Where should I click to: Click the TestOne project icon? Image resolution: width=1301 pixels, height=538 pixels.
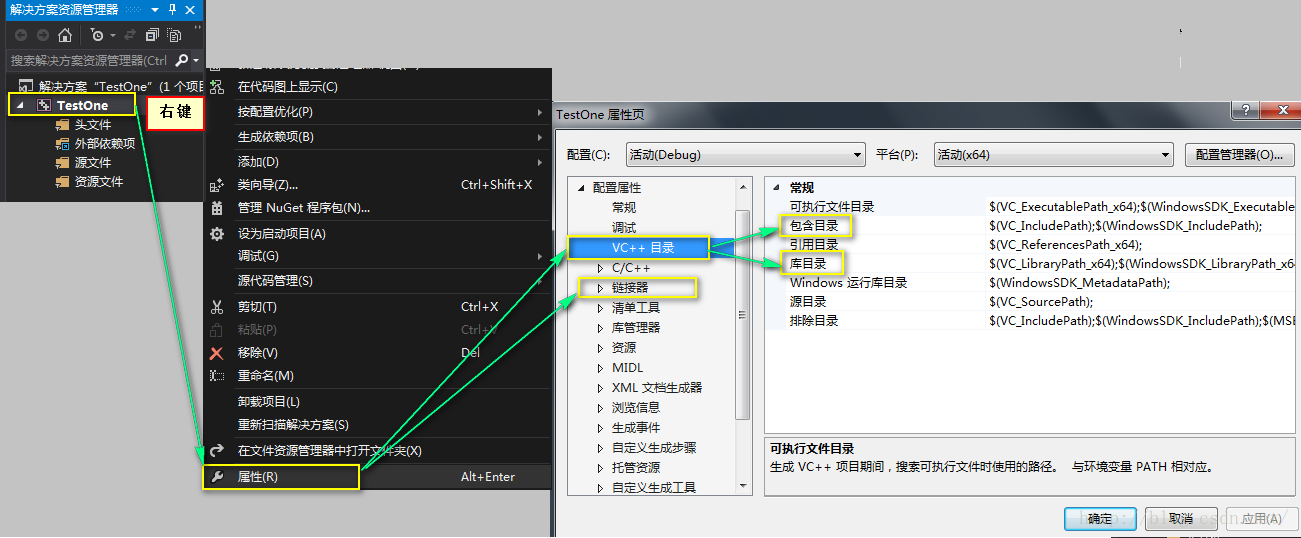[44, 105]
